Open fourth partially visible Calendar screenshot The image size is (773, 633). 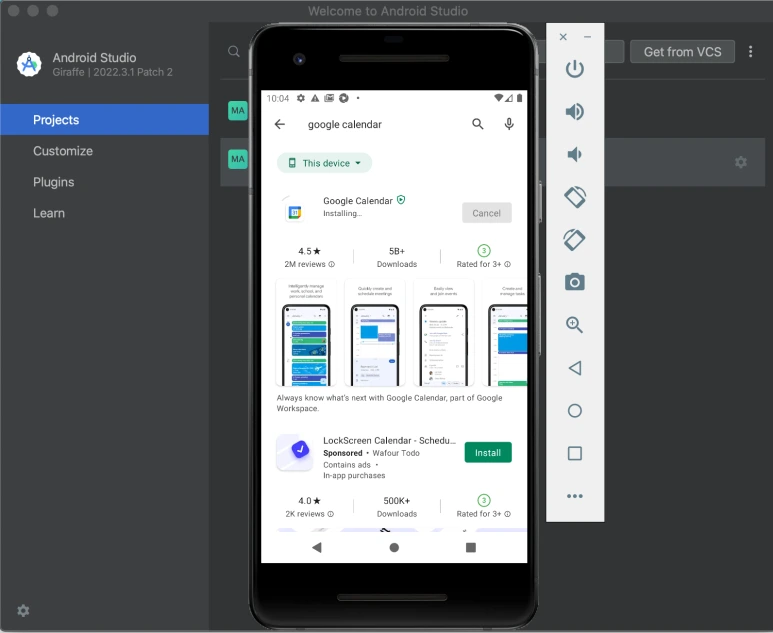505,333
